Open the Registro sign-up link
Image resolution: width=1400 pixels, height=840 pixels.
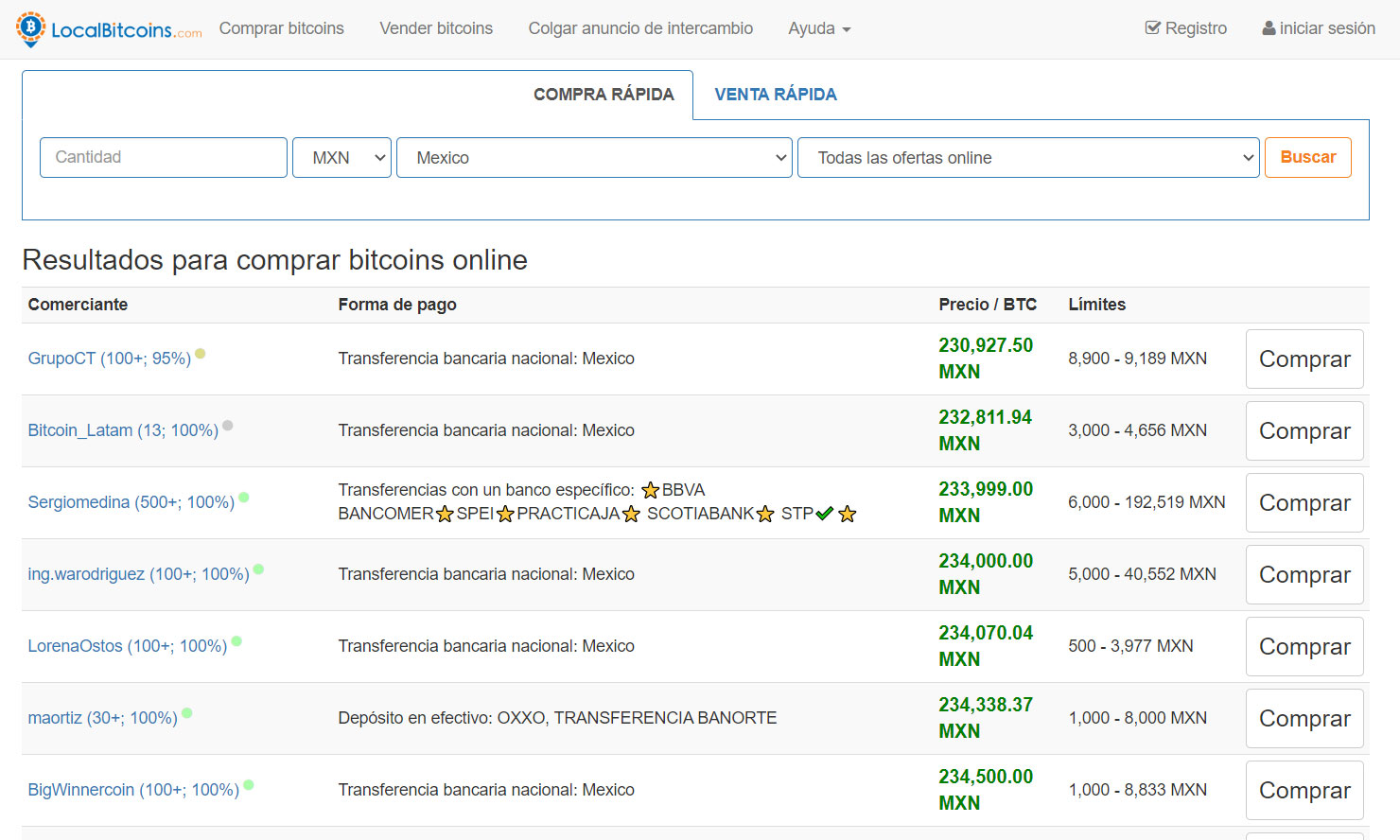(1186, 28)
